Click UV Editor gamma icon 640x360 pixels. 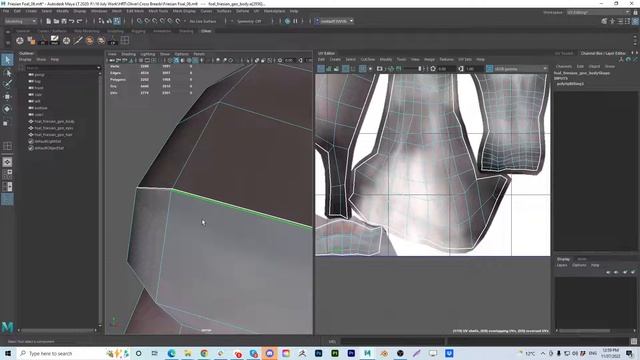point(461,69)
